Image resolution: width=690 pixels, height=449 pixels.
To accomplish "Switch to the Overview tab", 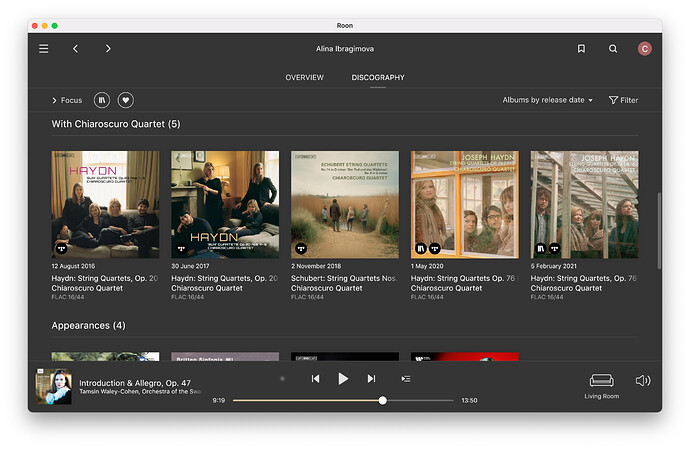I will pos(305,77).
